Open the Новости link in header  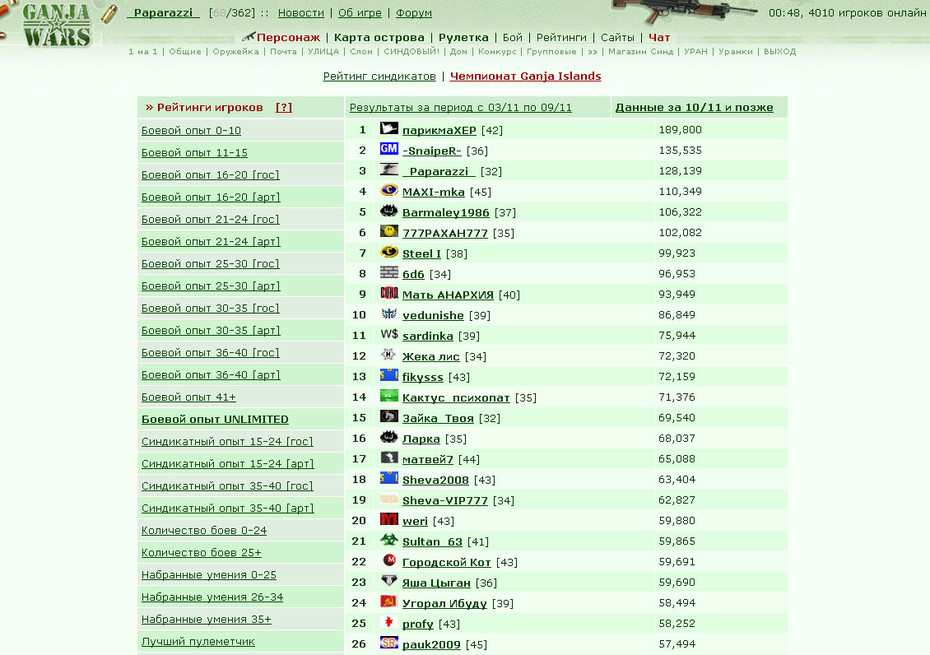(x=301, y=12)
